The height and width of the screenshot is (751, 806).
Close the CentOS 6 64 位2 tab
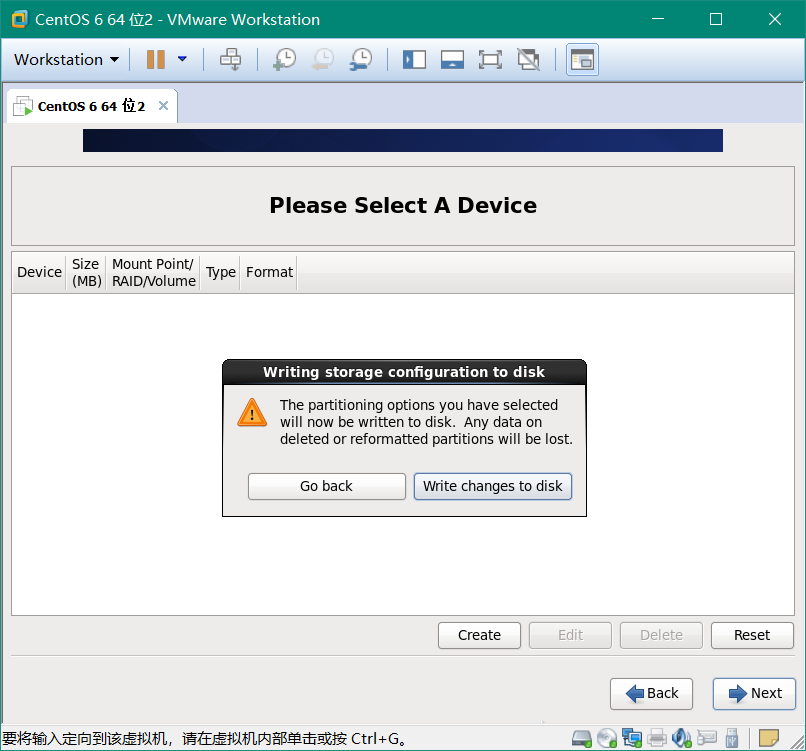click(x=163, y=105)
